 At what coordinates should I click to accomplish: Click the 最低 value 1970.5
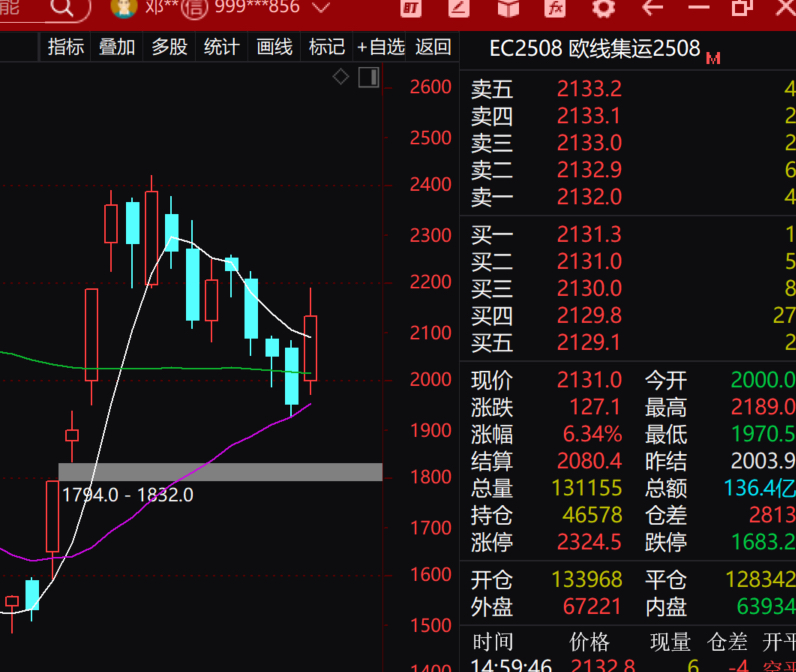point(763,434)
